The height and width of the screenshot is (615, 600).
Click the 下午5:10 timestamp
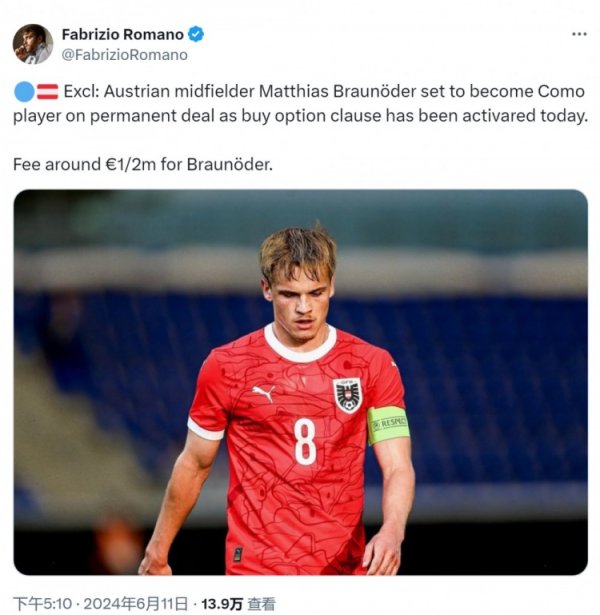(43, 604)
